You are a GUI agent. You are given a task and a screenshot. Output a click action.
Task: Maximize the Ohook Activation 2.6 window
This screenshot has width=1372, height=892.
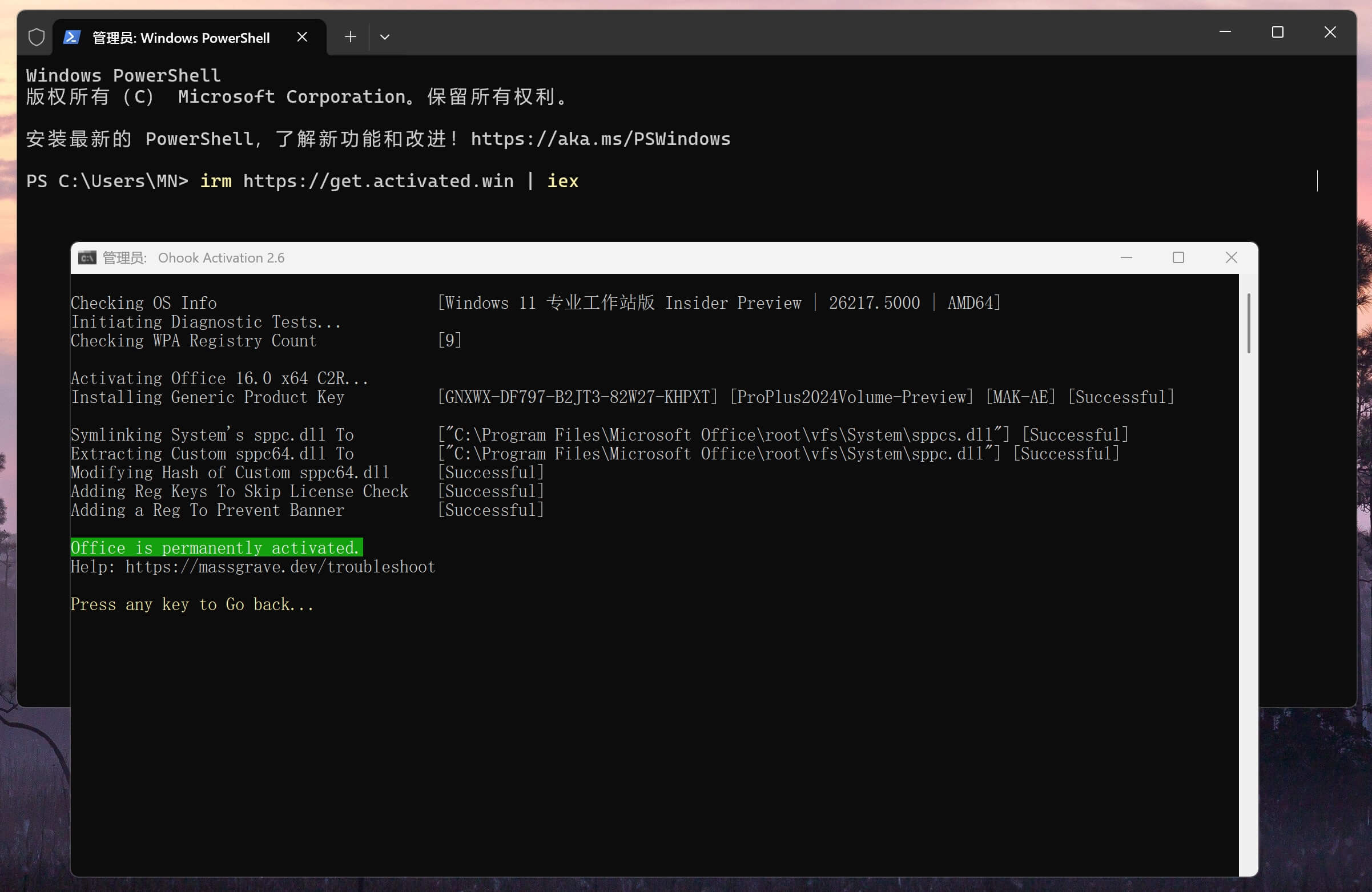[x=1178, y=257]
